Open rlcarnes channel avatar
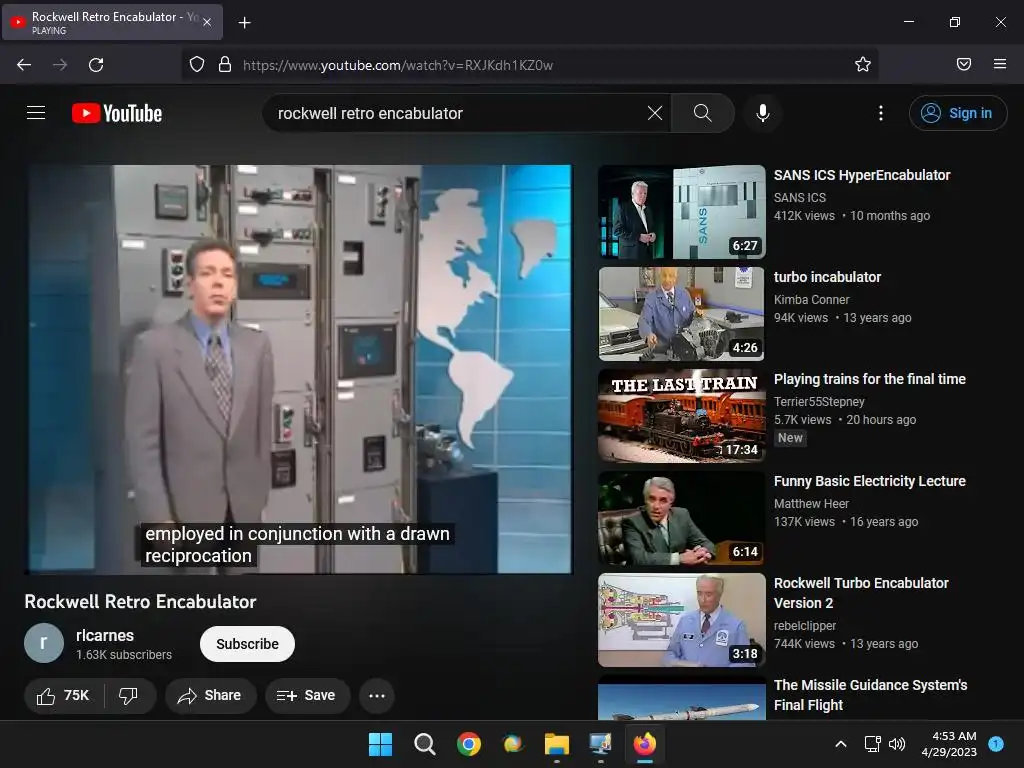This screenshot has width=1024, height=768. (x=44, y=643)
